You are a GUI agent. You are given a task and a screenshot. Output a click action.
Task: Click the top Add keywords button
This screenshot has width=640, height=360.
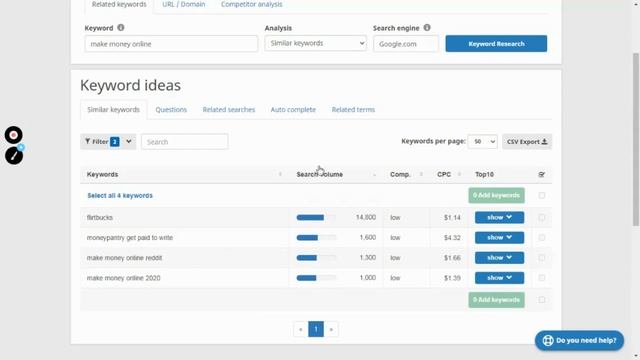(496, 195)
